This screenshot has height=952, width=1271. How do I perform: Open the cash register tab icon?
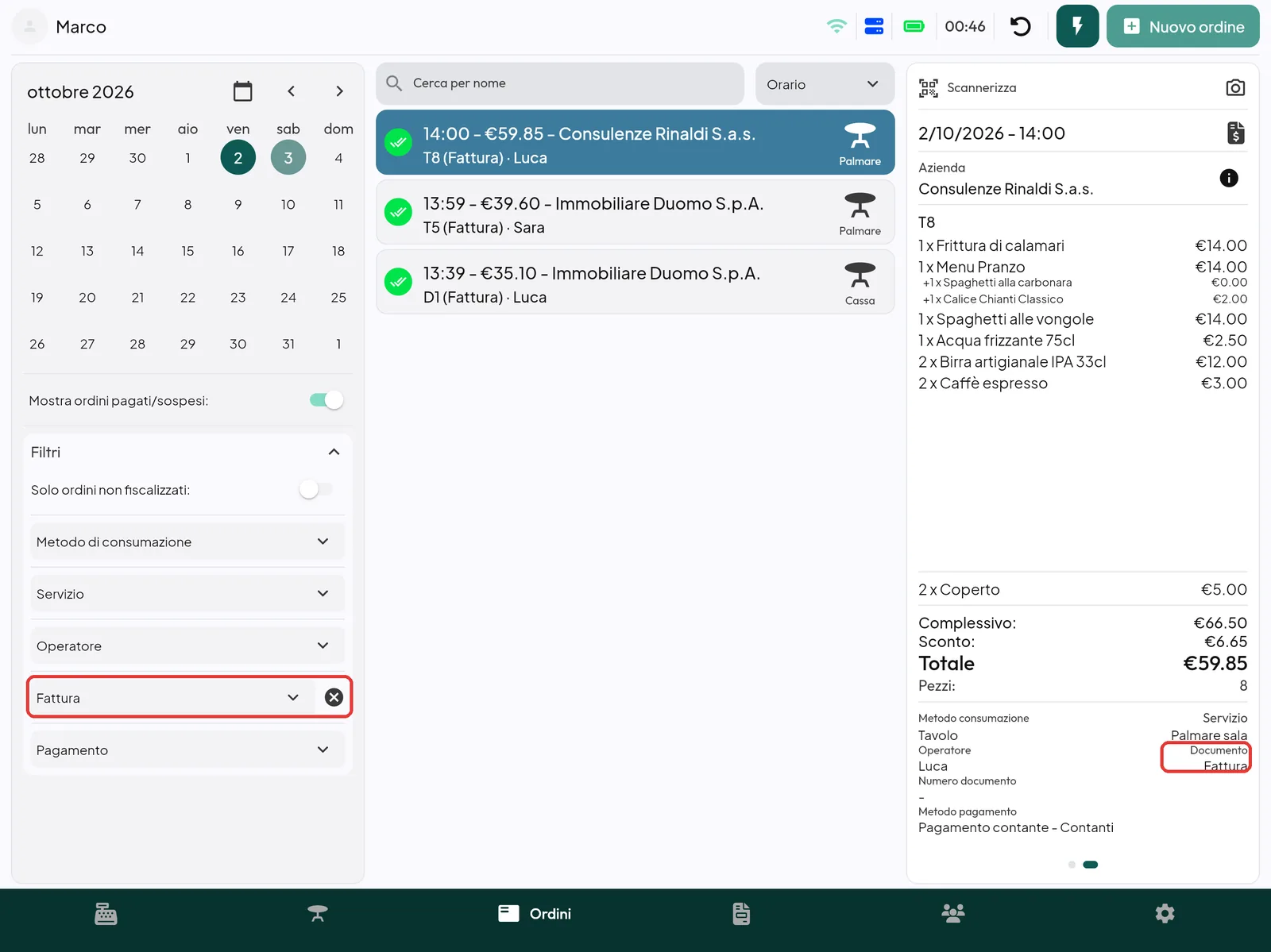(106, 914)
